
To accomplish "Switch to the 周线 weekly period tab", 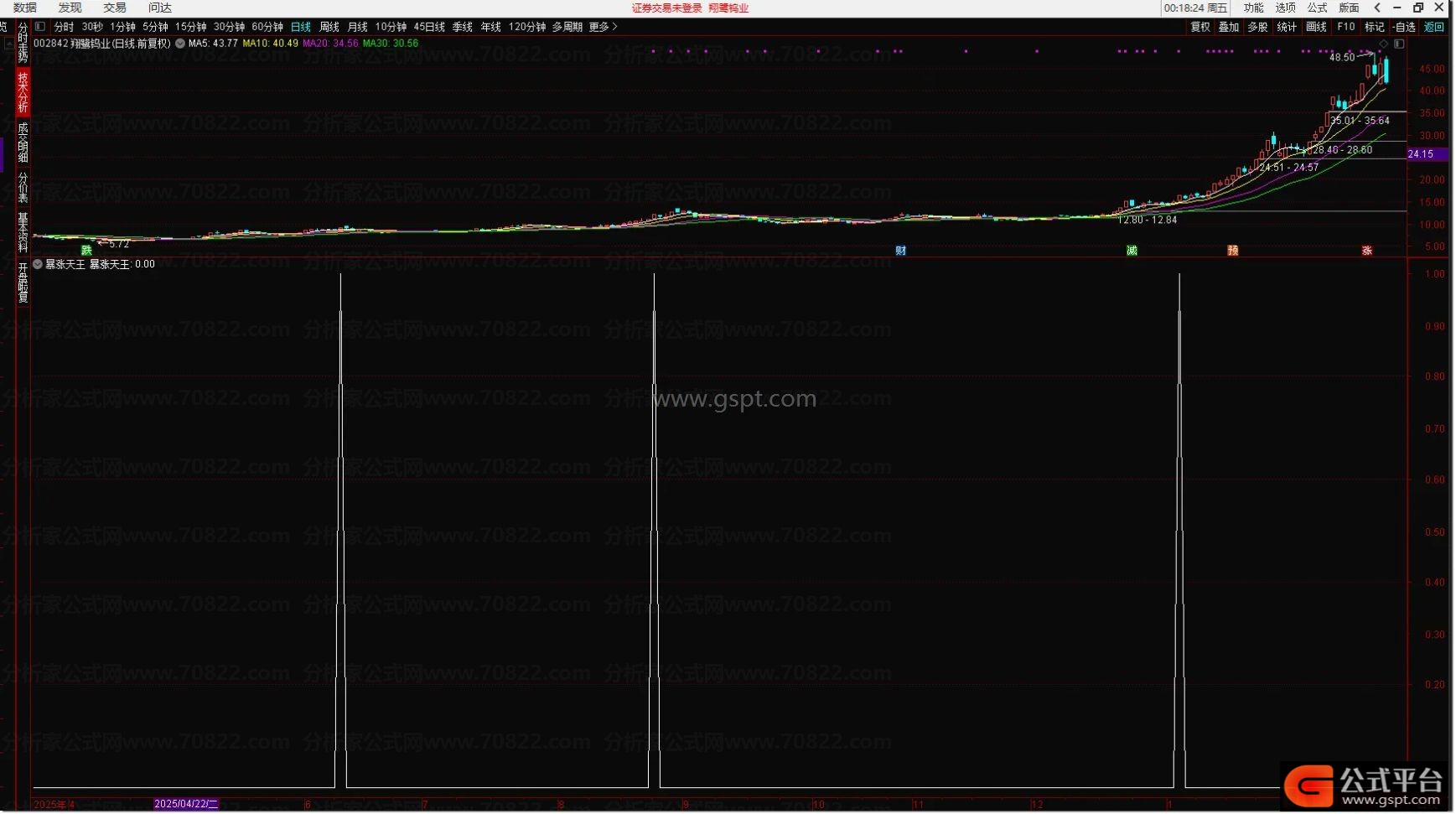I will click(329, 27).
